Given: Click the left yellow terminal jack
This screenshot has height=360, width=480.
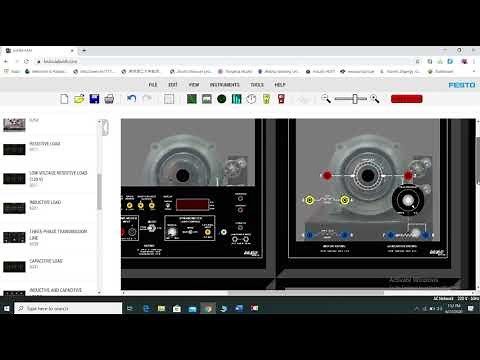Looking at the screenshot, I should [309, 200].
